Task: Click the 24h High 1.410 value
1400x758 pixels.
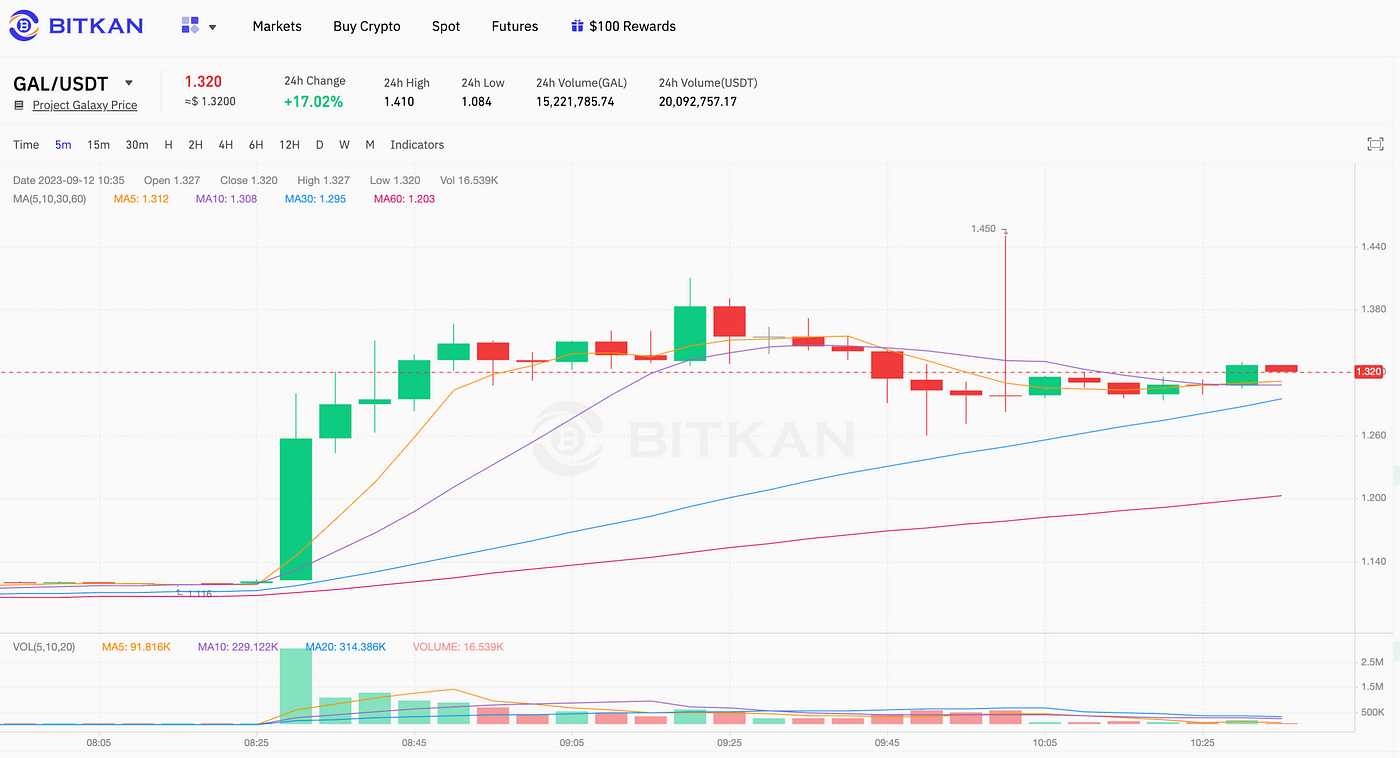Action: [398, 102]
